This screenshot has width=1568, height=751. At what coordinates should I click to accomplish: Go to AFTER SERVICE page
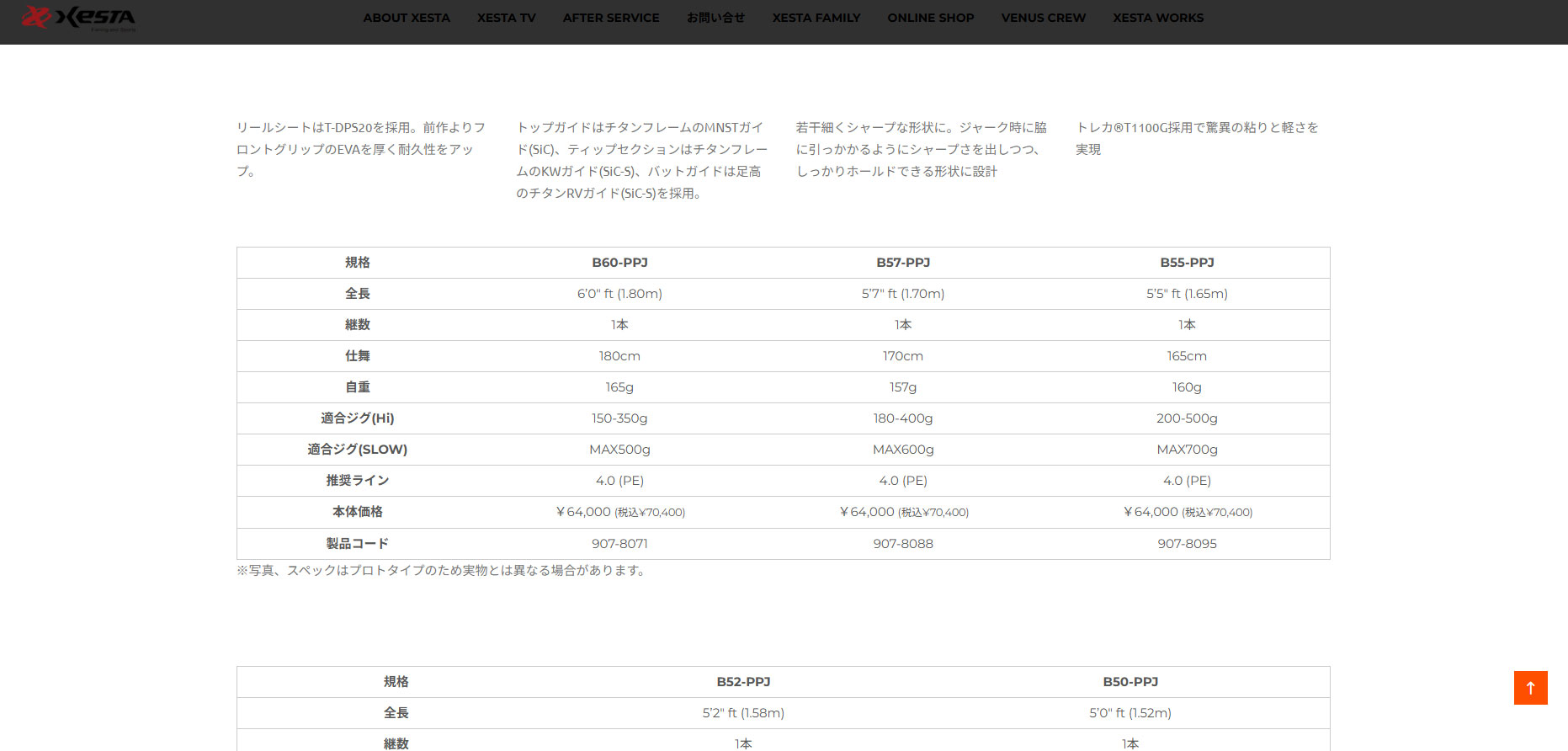click(611, 18)
